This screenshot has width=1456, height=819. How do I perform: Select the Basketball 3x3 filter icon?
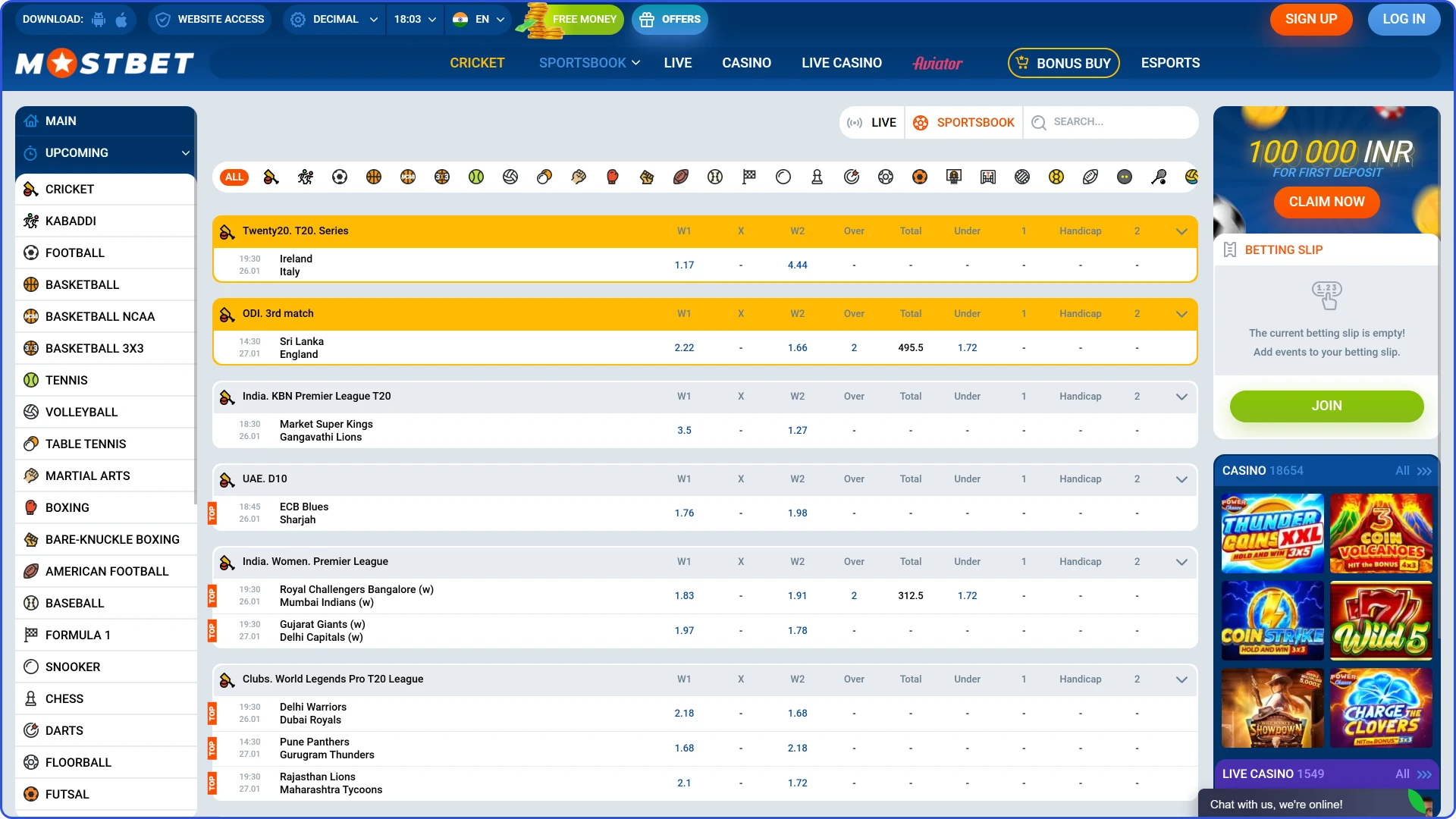click(x=442, y=177)
